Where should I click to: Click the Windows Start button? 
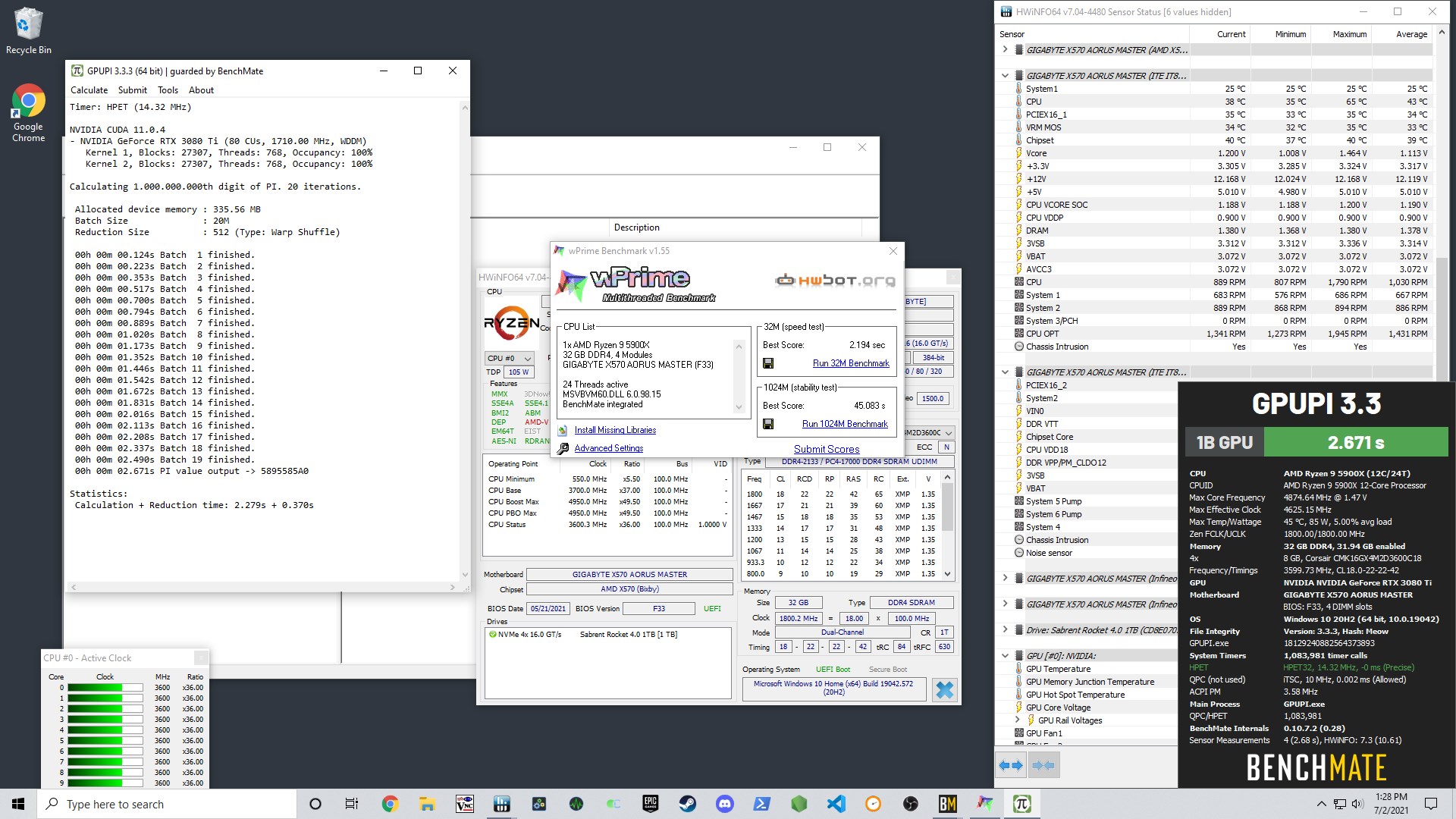[18, 804]
